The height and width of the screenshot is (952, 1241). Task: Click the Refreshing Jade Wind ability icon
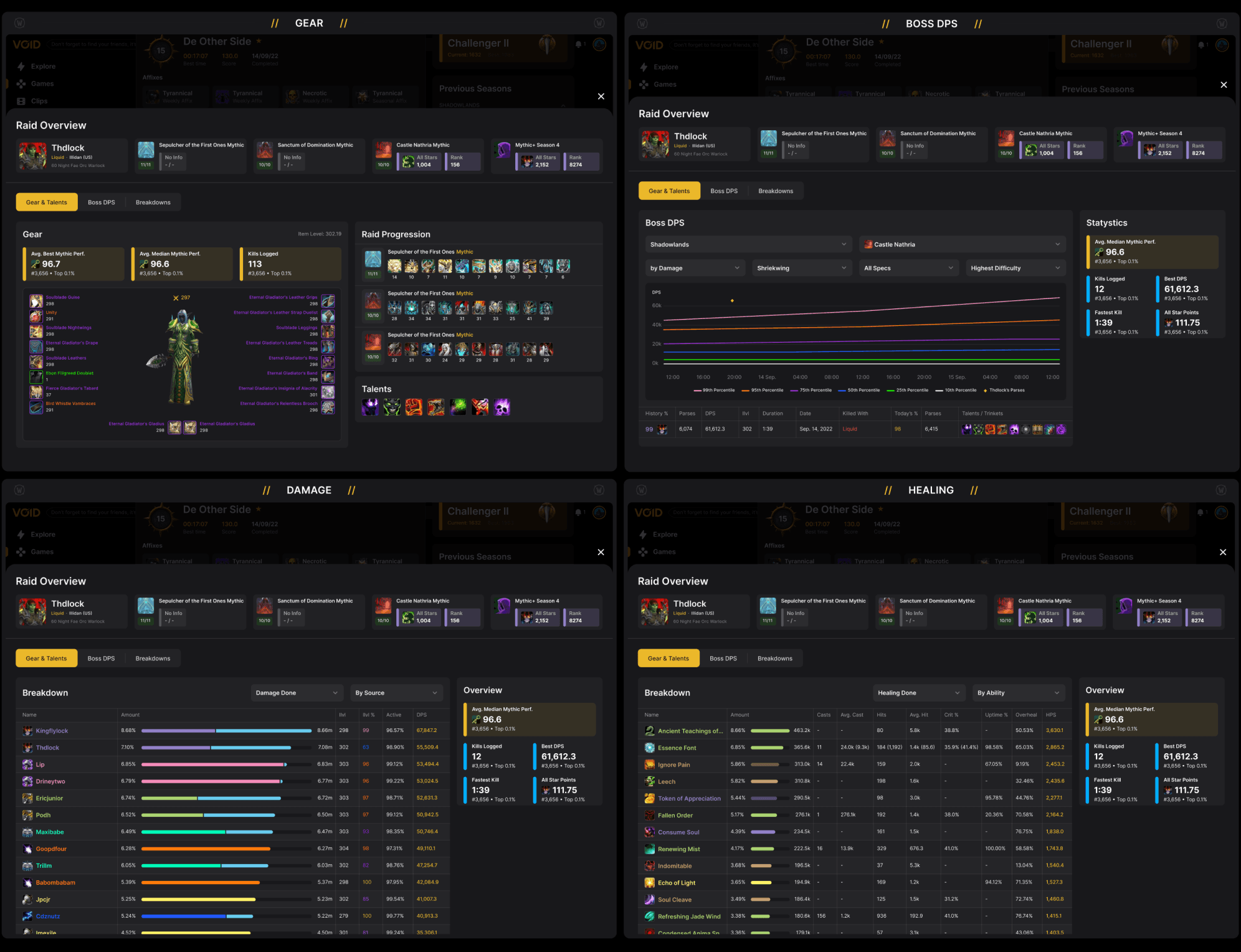point(650,916)
